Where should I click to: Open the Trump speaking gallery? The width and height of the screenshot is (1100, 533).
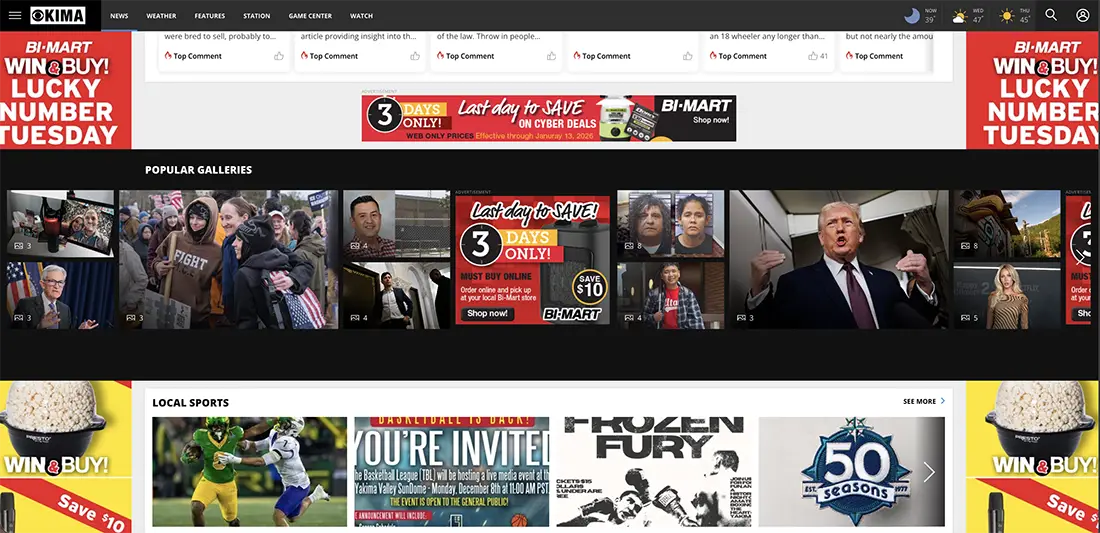coord(838,259)
